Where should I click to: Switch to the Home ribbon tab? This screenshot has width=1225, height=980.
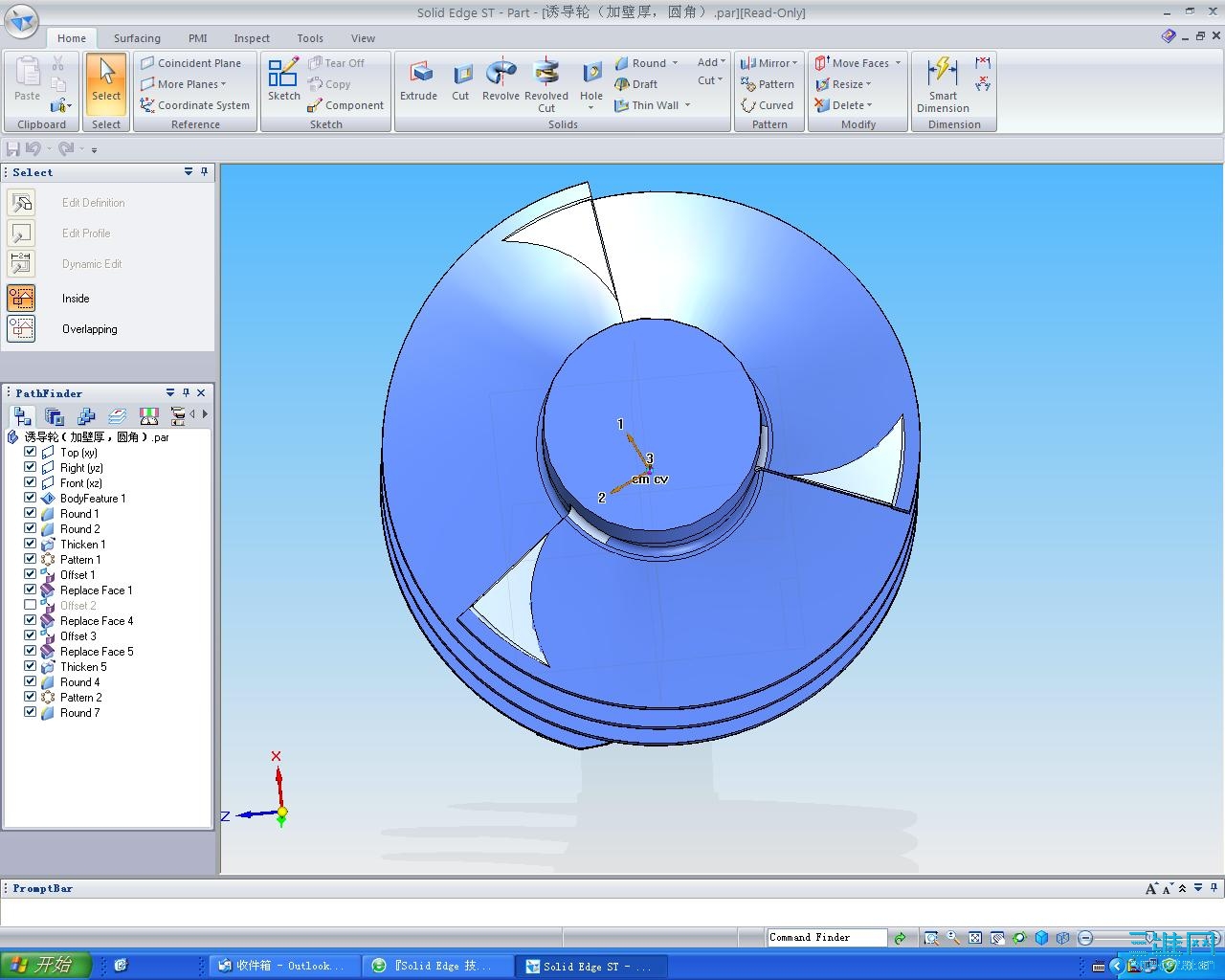point(72,38)
